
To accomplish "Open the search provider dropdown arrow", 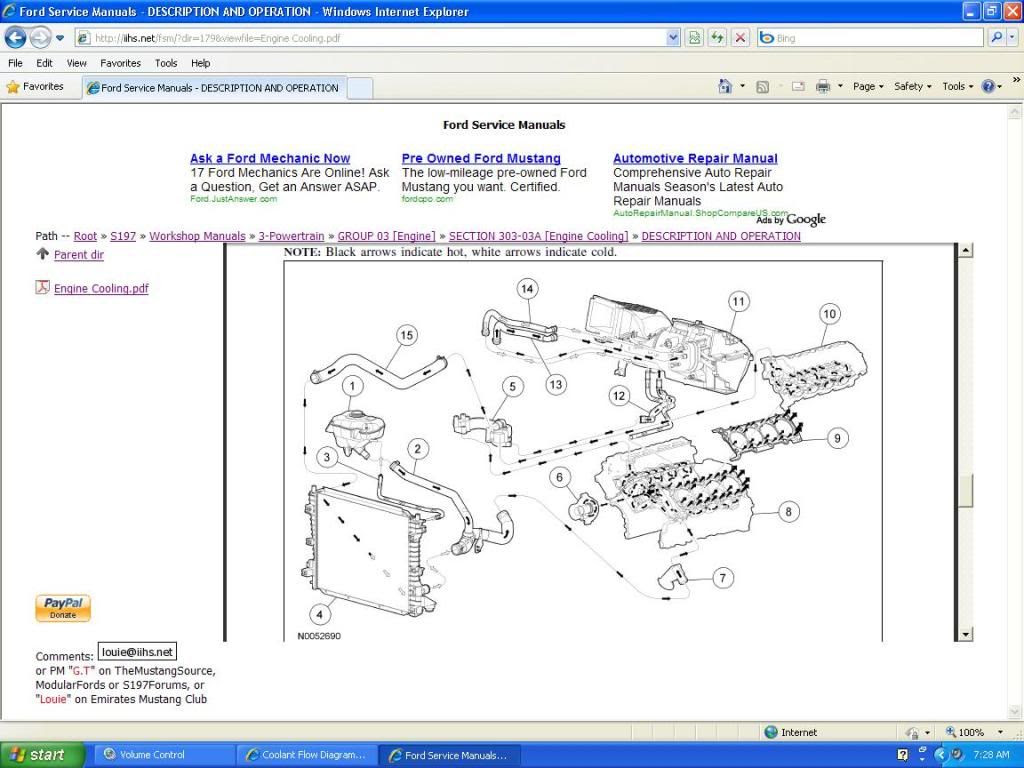I will [1012, 38].
